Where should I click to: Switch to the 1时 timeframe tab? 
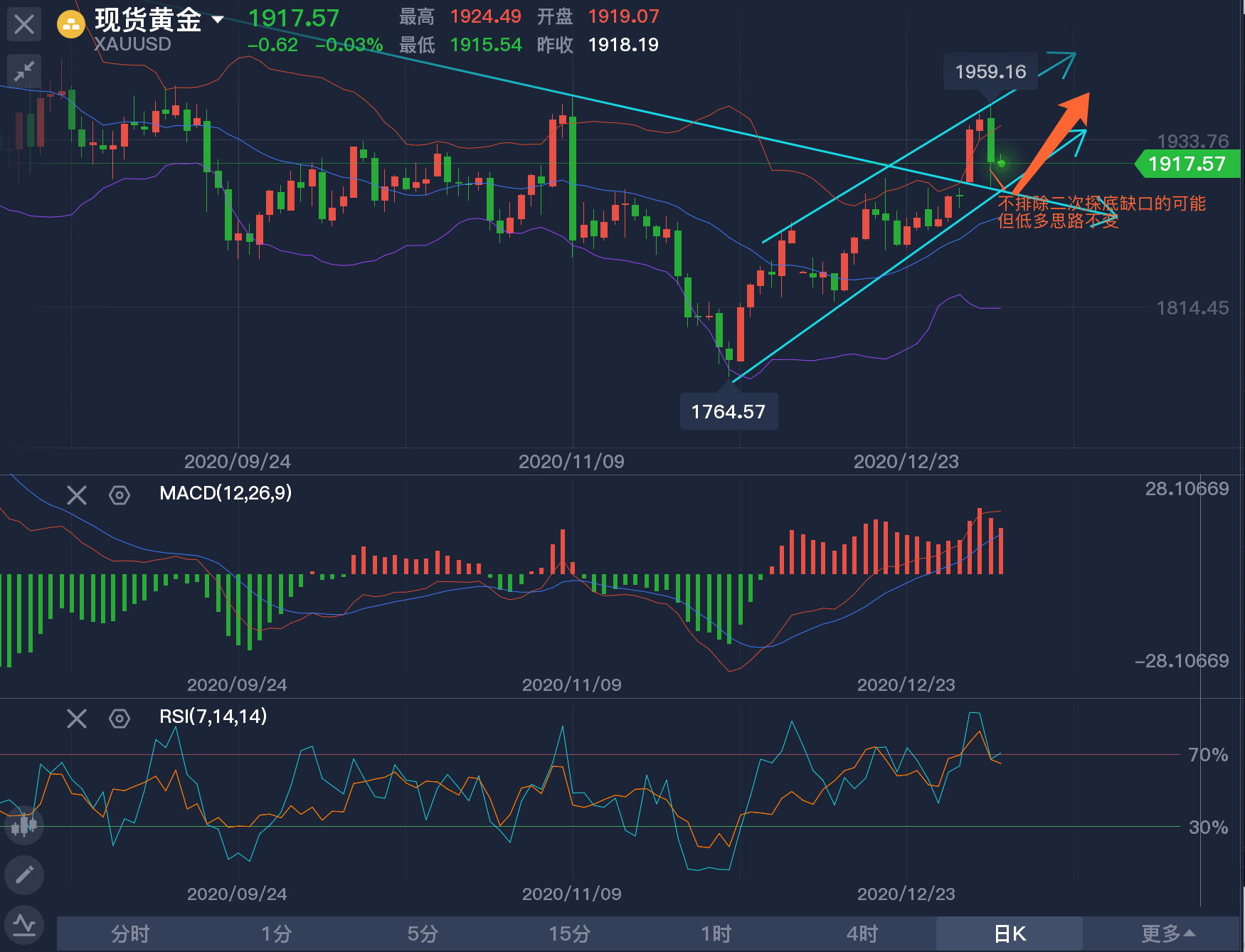point(716,934)
